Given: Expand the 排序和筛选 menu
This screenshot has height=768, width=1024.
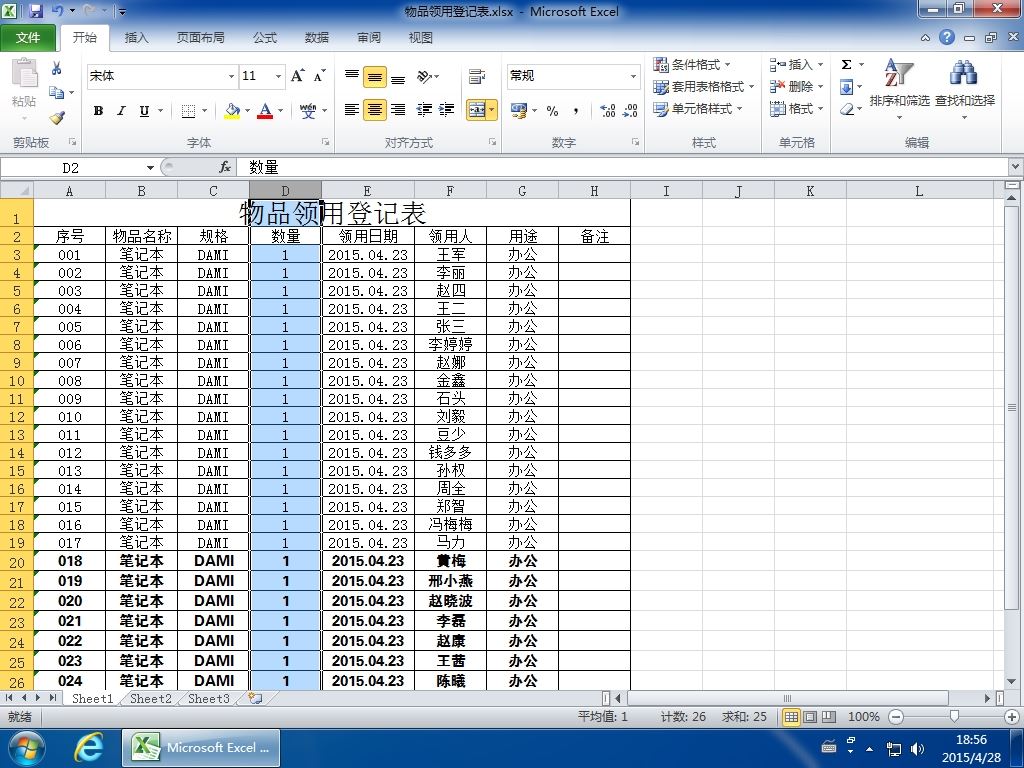Looking at the screenshot, I should pos(899,90).
